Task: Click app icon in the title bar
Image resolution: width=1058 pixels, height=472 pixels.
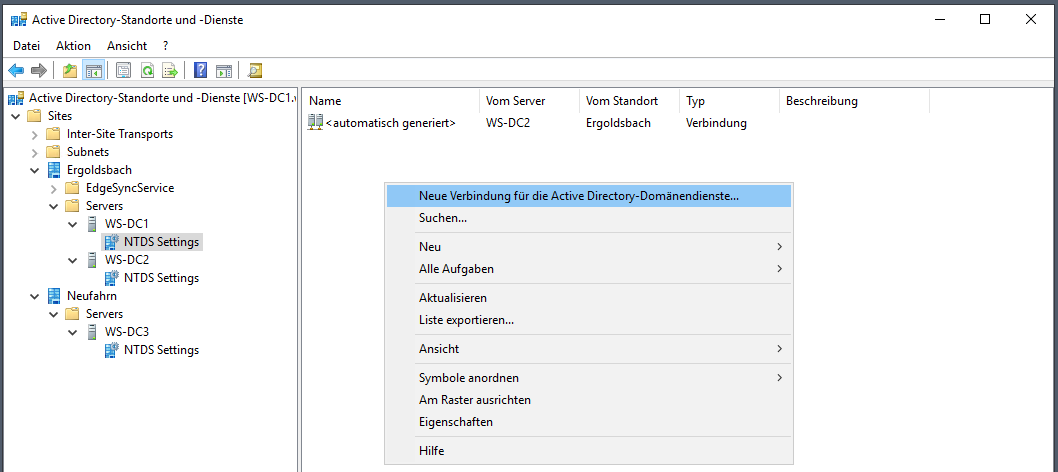Action: pos(18,20)
